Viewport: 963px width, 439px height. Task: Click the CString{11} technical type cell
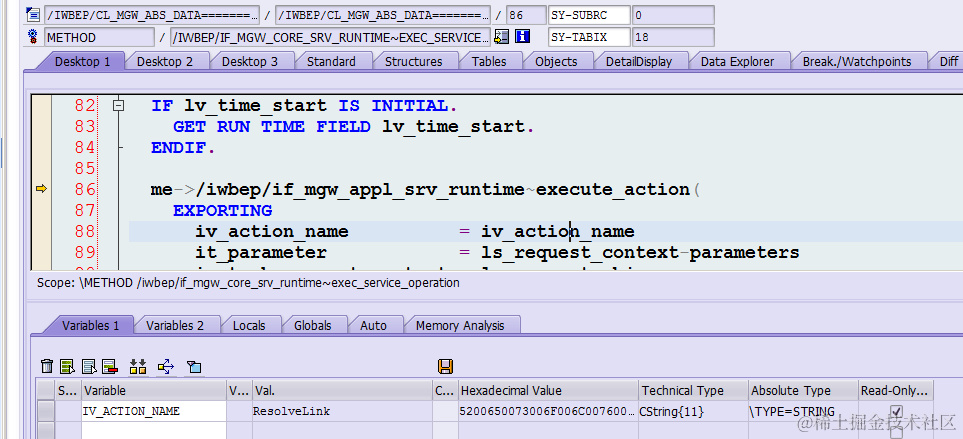(x=693, y=411)
